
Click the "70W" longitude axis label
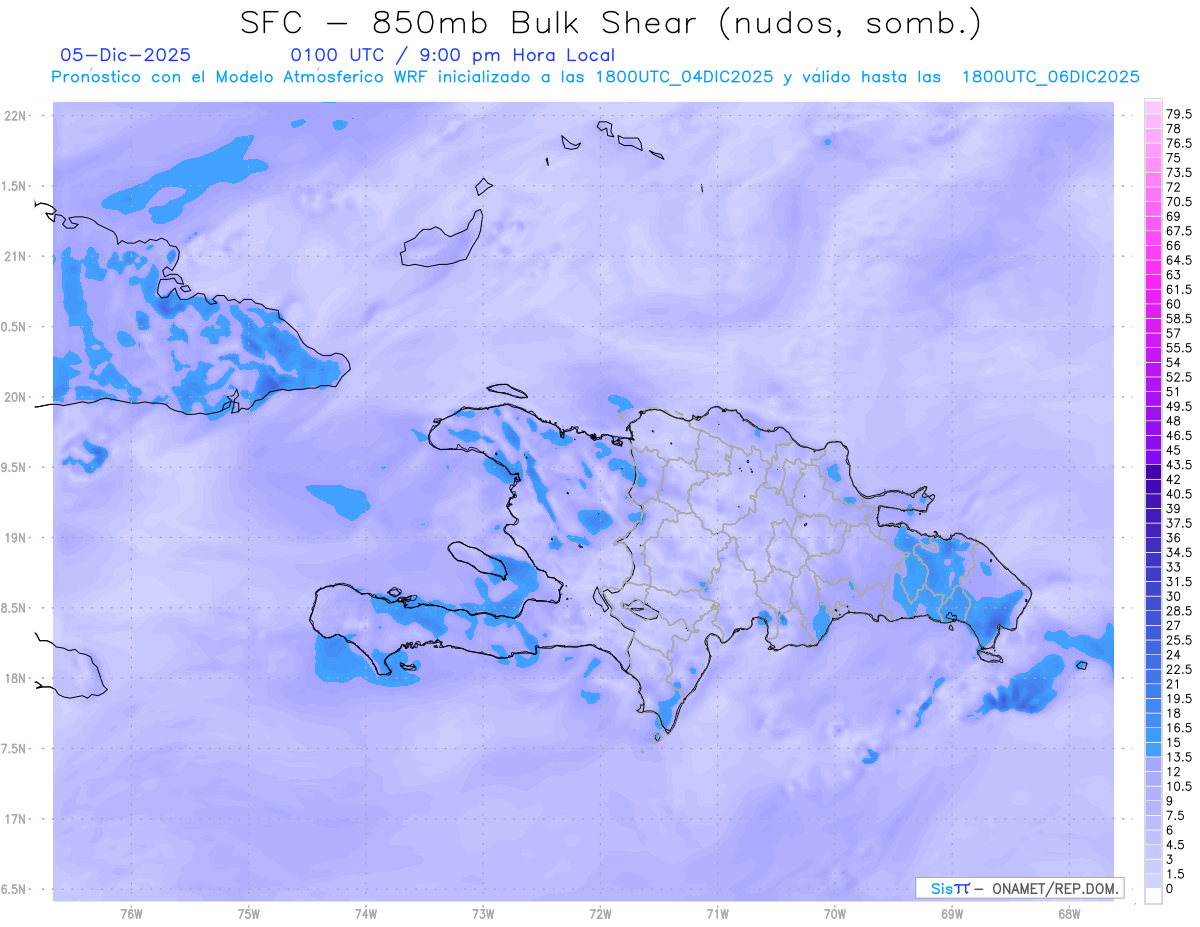coord(835,914)
